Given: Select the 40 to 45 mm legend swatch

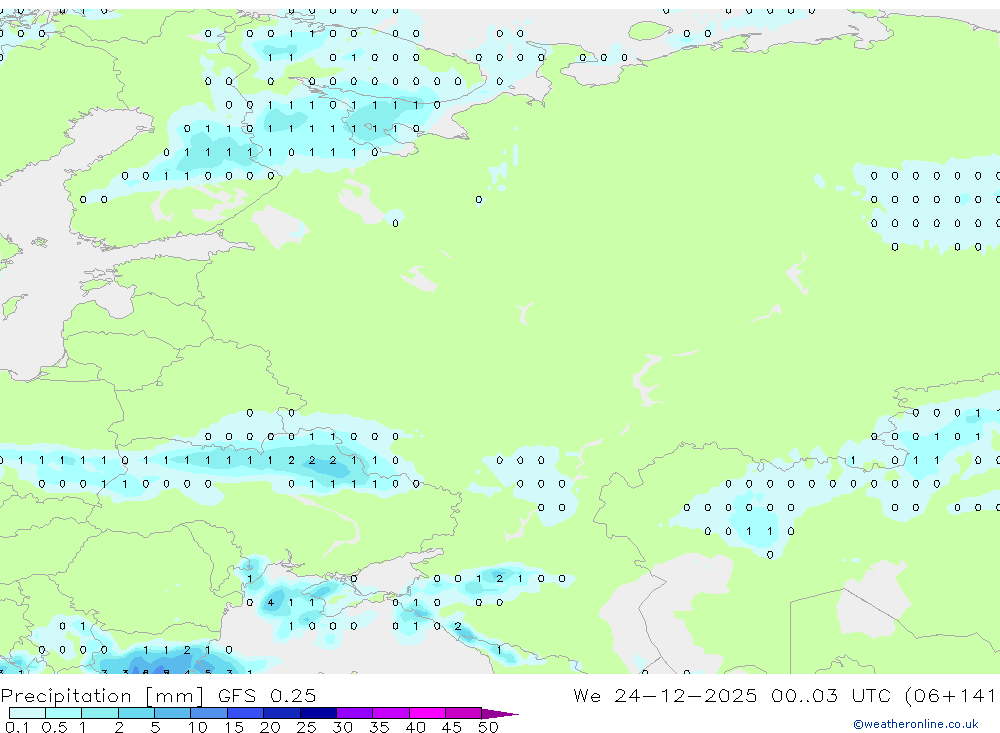Looking at the screenshot, I should tap(427, 713).
